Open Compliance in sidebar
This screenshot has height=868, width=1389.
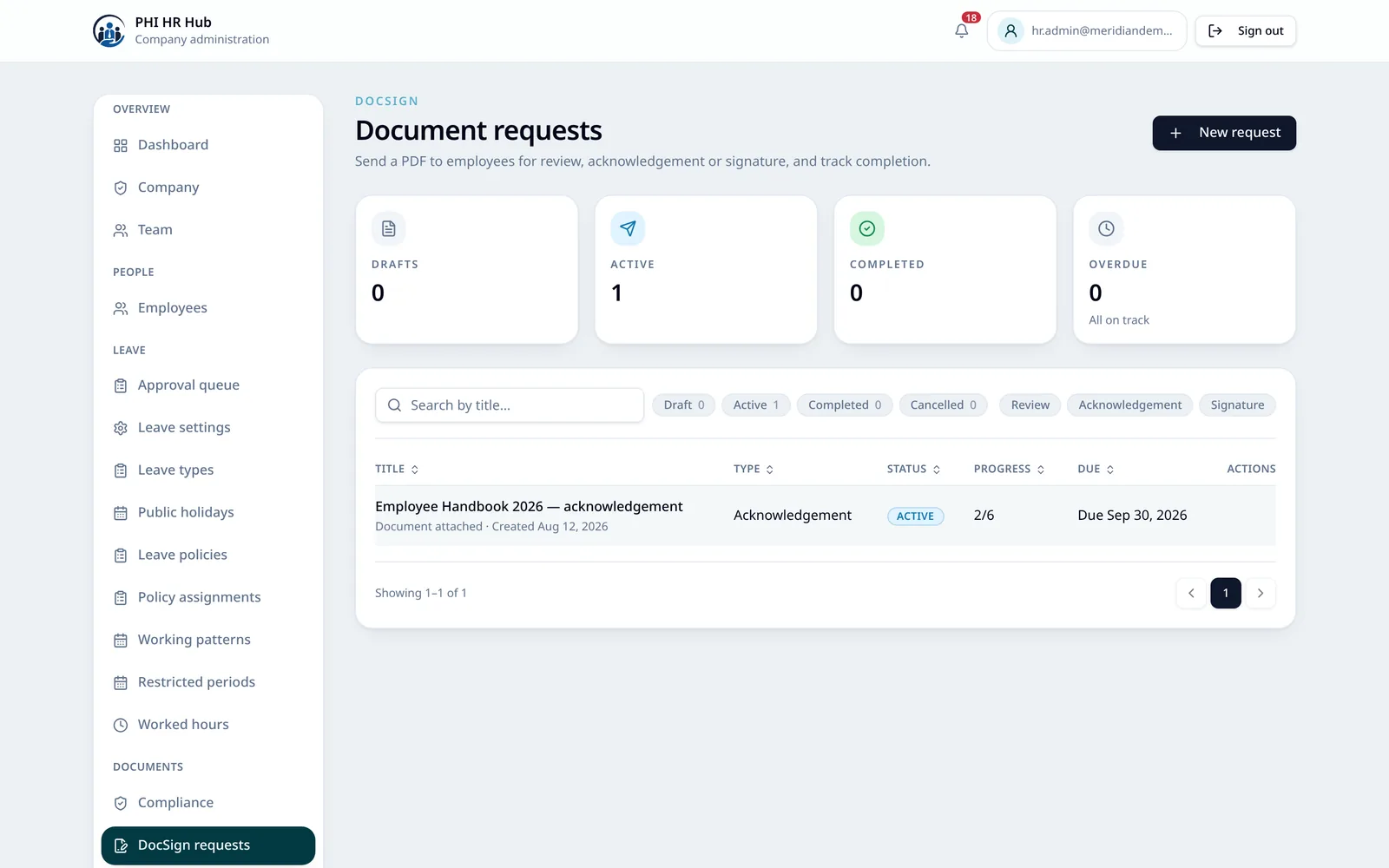pos(208,803)
